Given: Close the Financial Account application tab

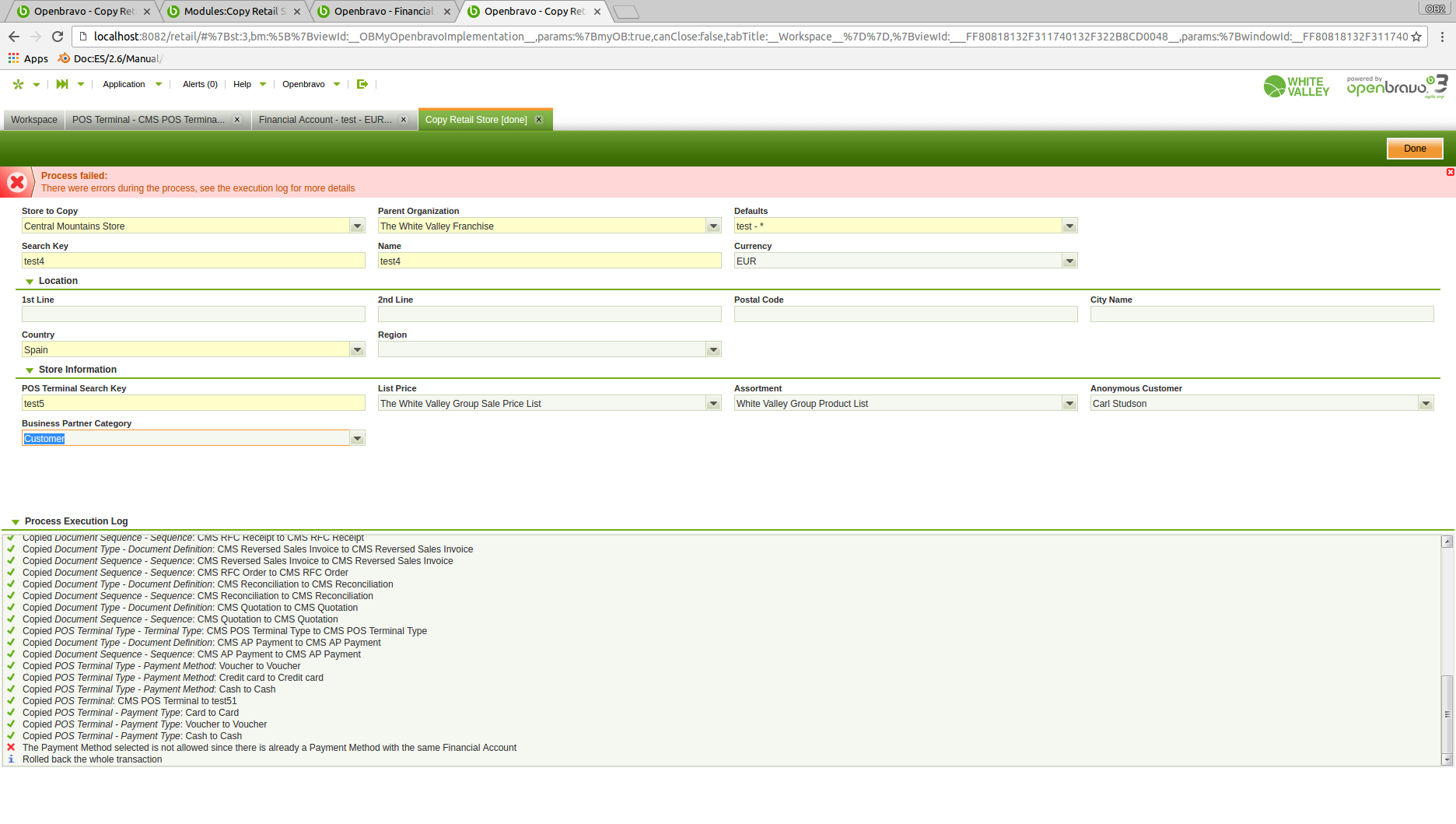Looking at the screenshot, I should point(404,120).
